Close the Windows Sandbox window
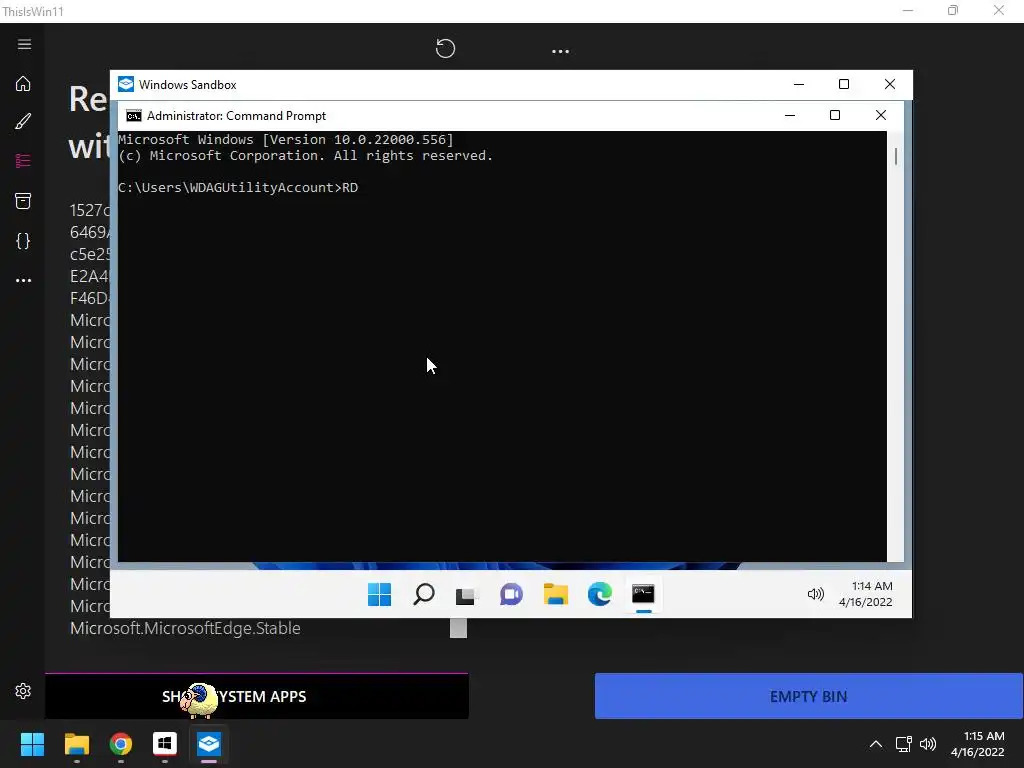This screenshot has height=768, width=1024. pos(889,84)
